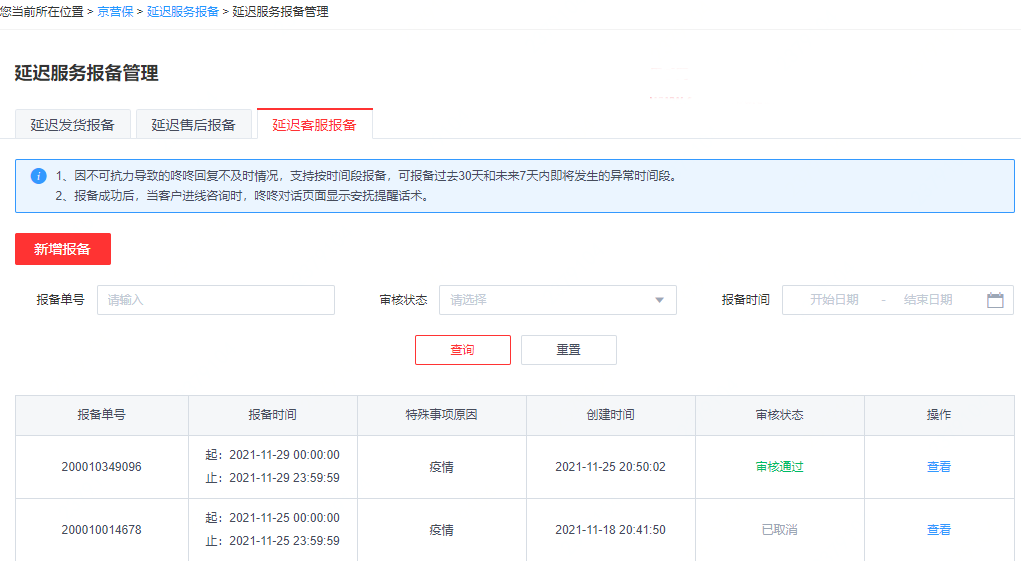The width and height of the screenshot is (1021, 561).
Task: Switch to 延迟发货报备 tab
Action: 72,125
